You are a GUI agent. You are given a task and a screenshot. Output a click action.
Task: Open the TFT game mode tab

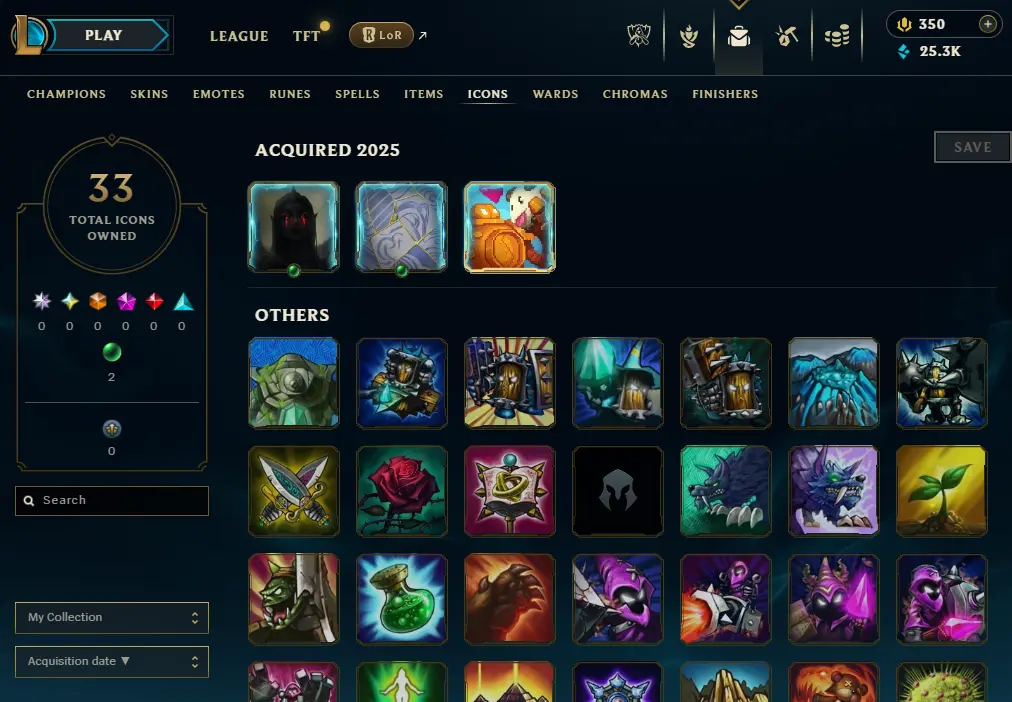point(307,36)
